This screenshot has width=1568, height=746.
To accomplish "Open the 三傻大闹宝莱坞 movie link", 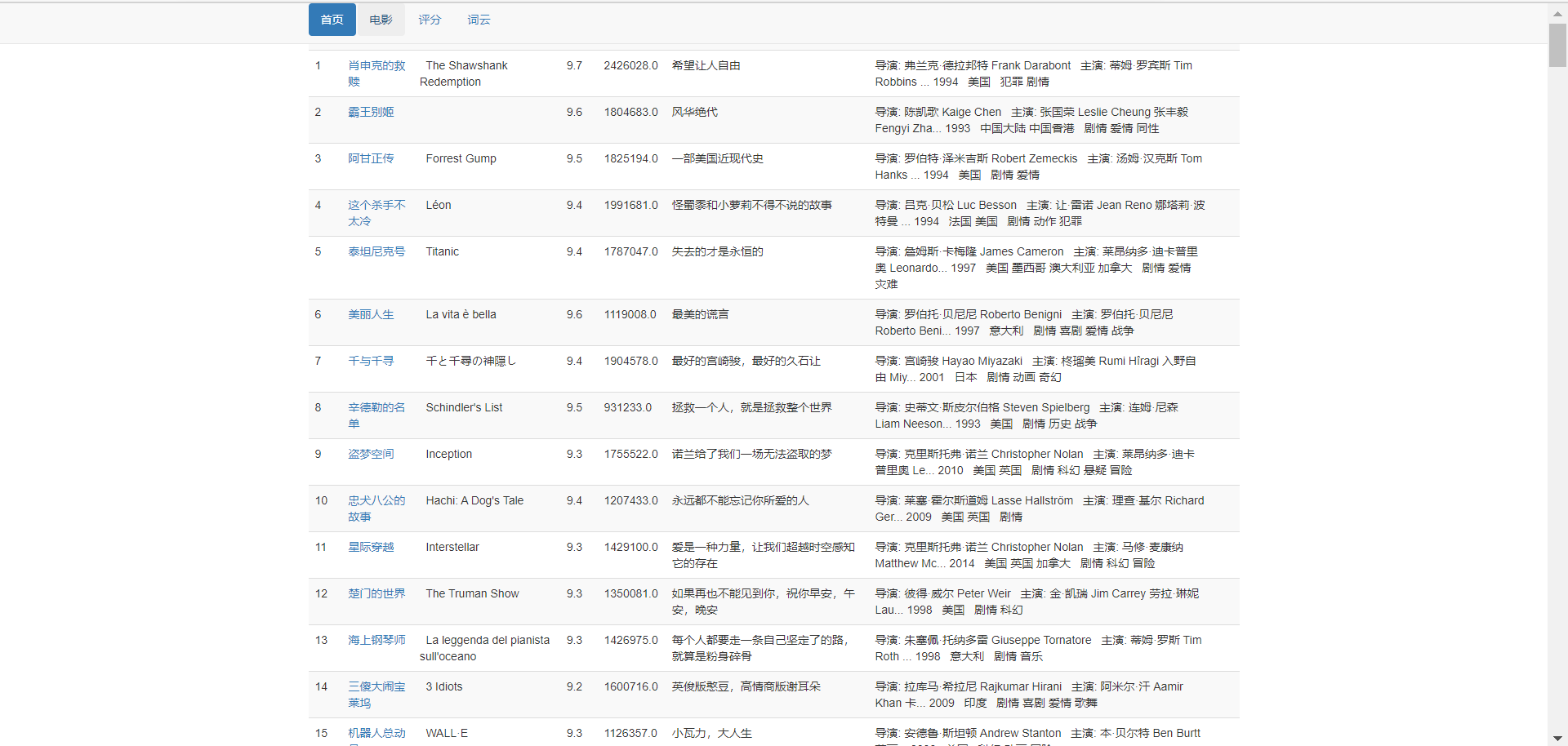I will tap(376, 695).
